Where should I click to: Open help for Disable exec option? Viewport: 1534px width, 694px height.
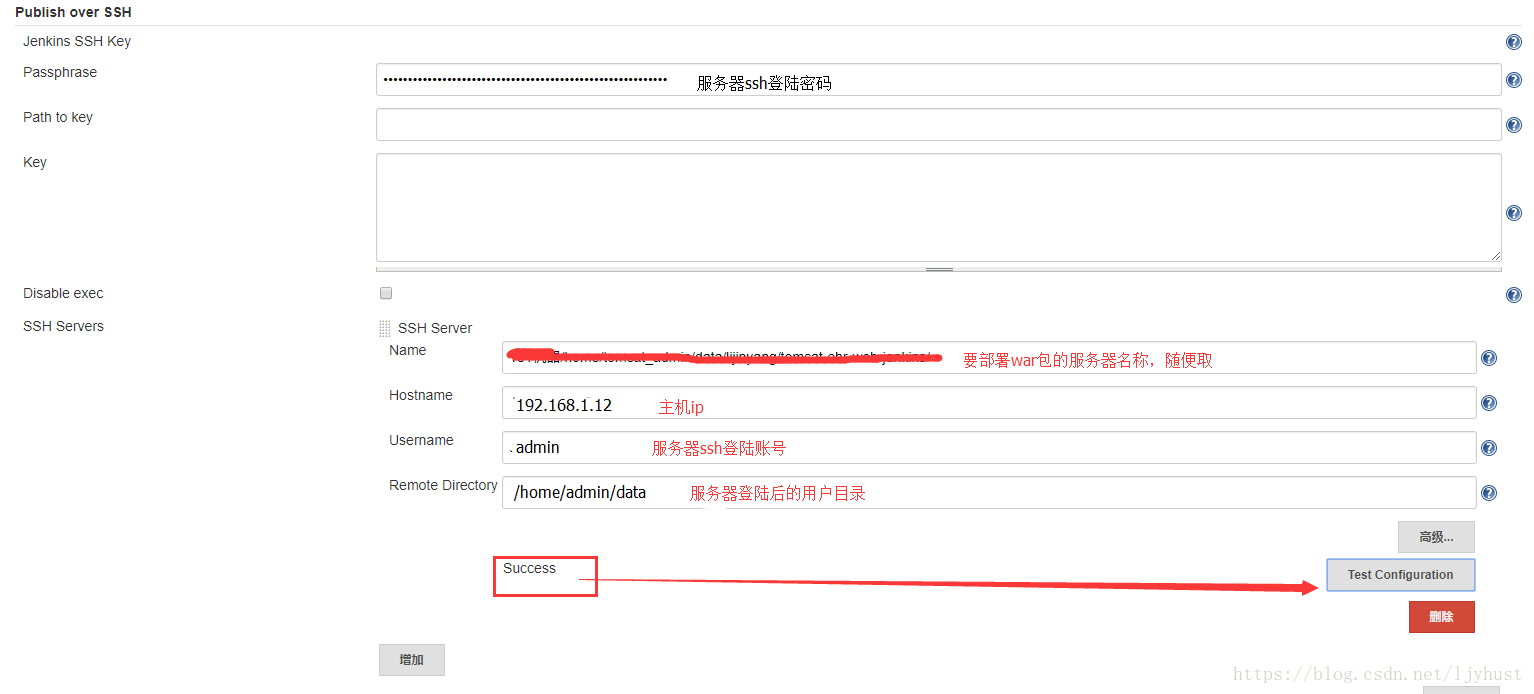(x=1513, y=294)
